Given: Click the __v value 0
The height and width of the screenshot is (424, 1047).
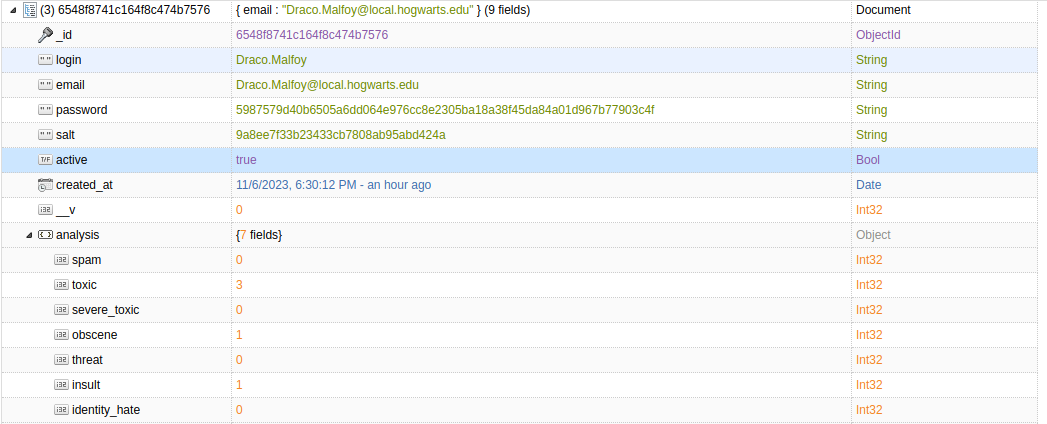Looking at the screenshot, I should click(239, 210).
